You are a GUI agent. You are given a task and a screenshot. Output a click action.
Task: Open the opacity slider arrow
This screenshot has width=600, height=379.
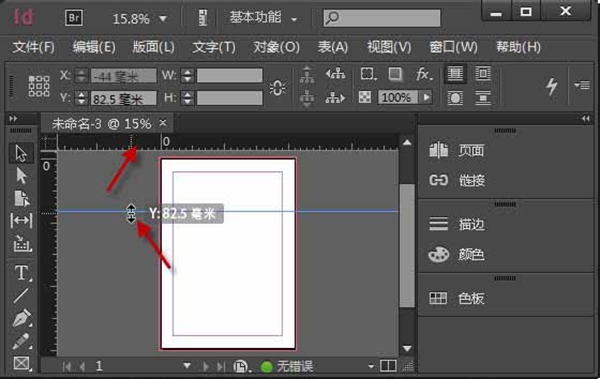(x=426, y=97)
